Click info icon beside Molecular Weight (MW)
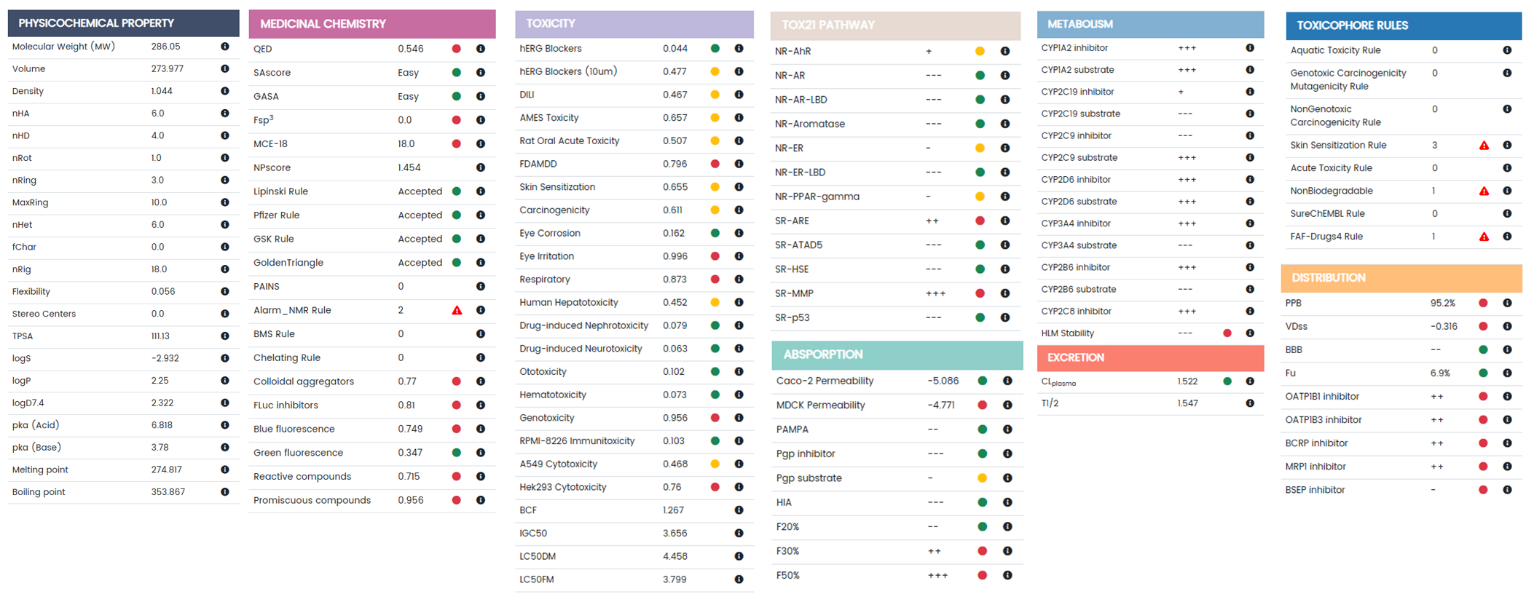Screen dimensions: 1534x602 [224, 46]
